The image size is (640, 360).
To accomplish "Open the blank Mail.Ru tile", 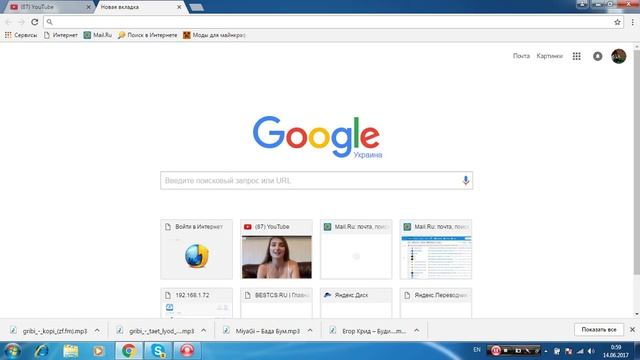I will tap(356, 249).
